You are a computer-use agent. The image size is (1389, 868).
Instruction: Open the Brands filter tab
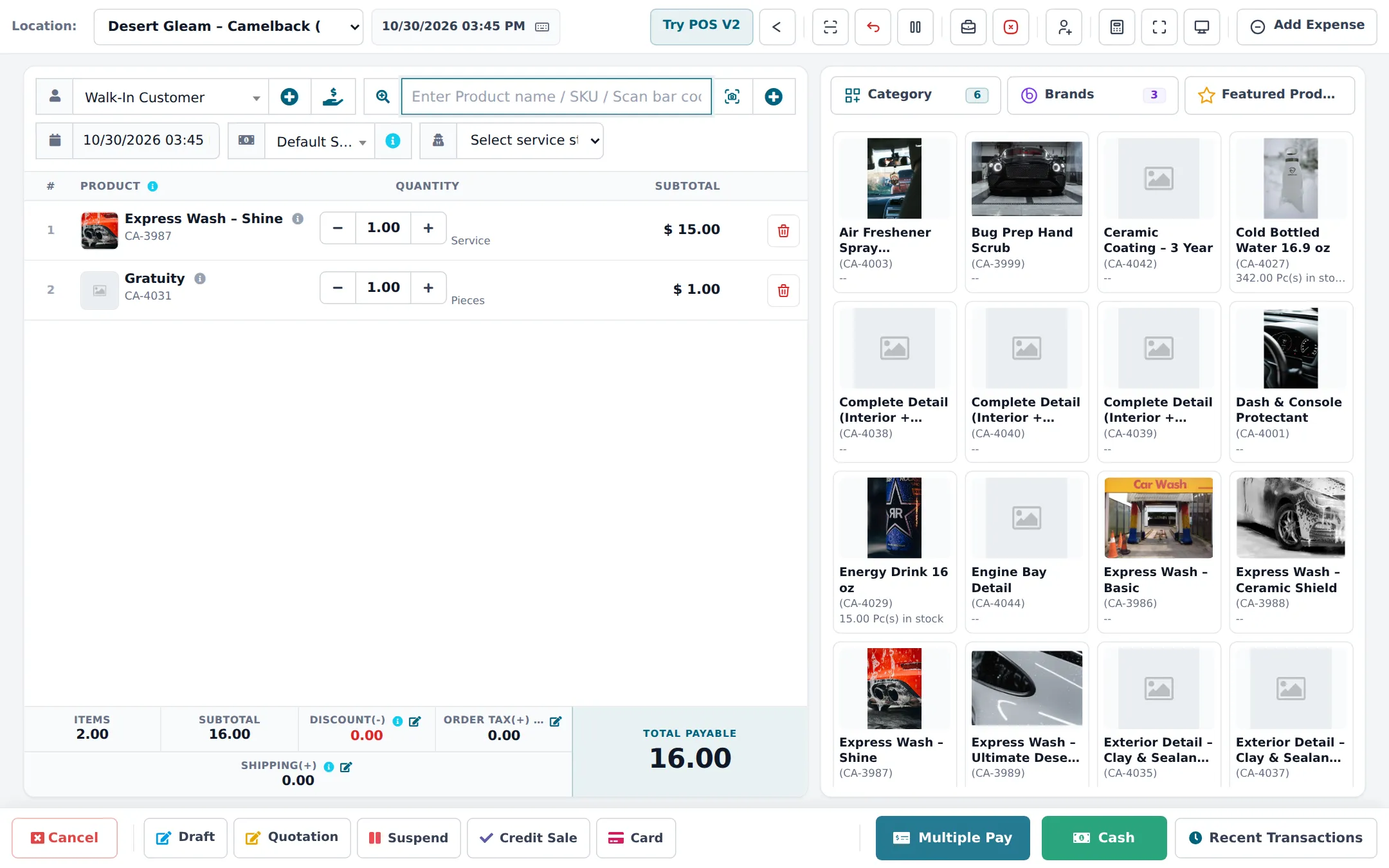point(1093,95)
